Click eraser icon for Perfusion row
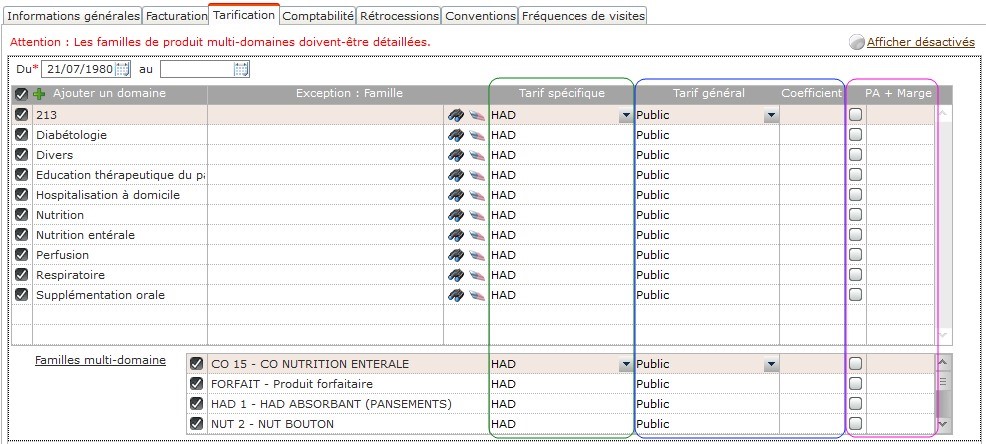The height and width of the screenshot is (444, 986). (x=477, y=255)
